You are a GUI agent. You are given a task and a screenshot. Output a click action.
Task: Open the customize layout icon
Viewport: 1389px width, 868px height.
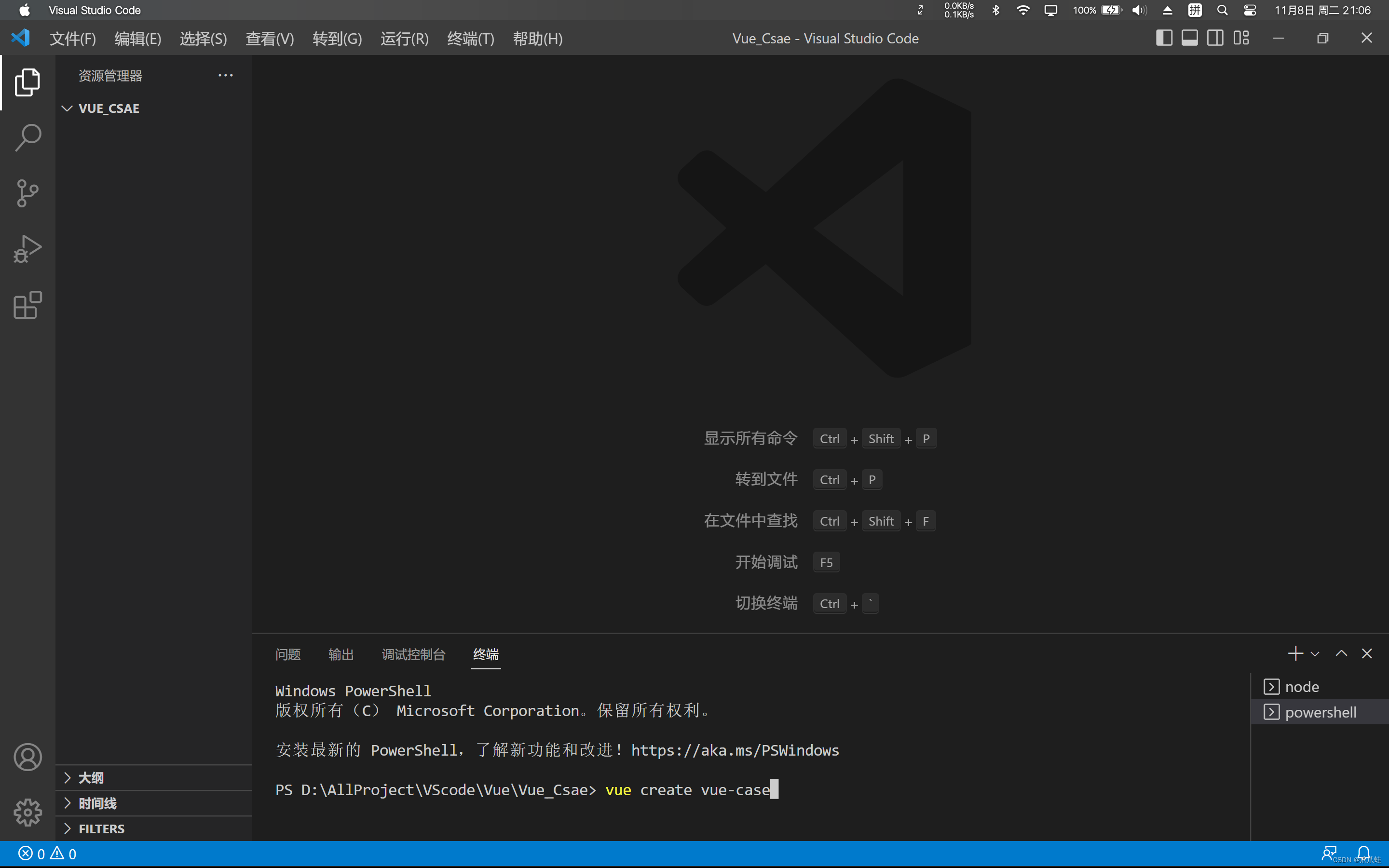[1241, 38]
